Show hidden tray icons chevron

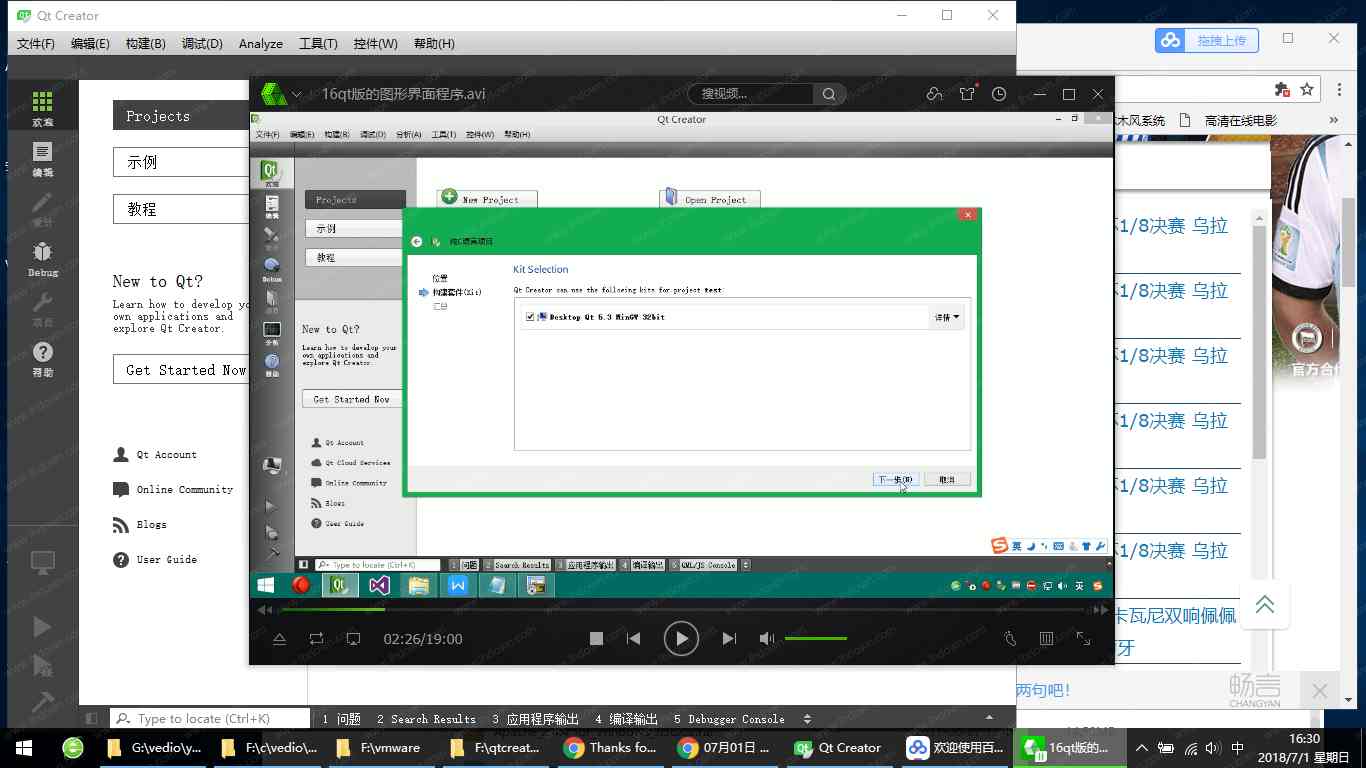[x=1141, y=747]
